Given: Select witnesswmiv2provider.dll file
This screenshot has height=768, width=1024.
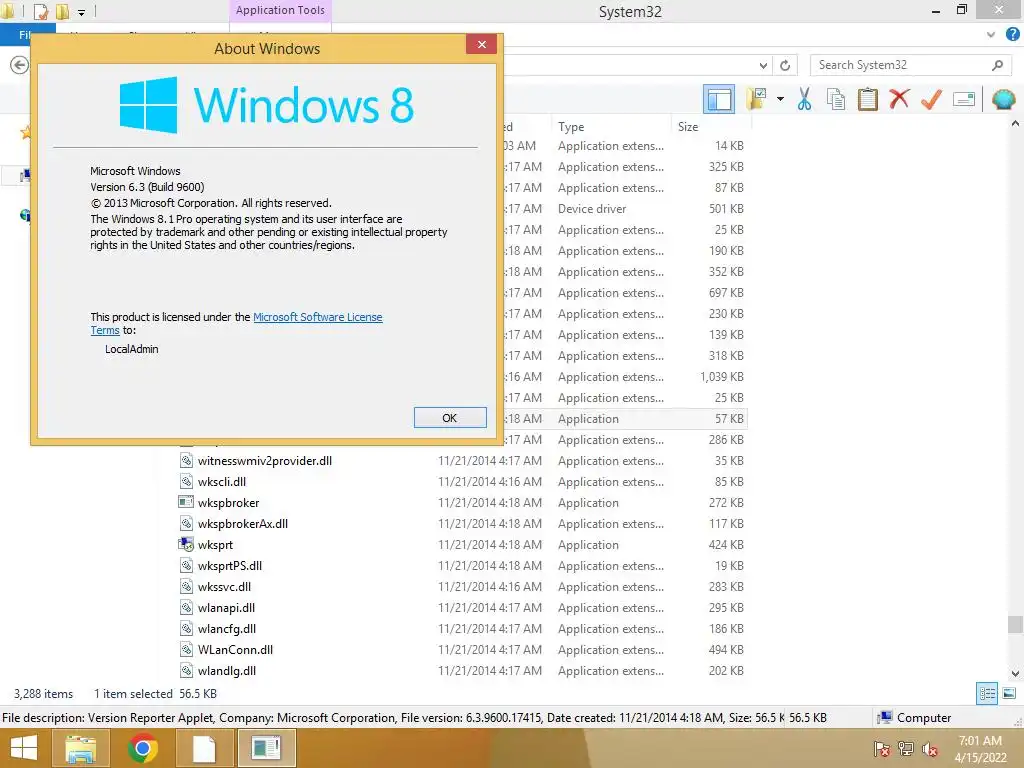Looking at the screenshot, I should pyautogui.click(x=264, y=460).
